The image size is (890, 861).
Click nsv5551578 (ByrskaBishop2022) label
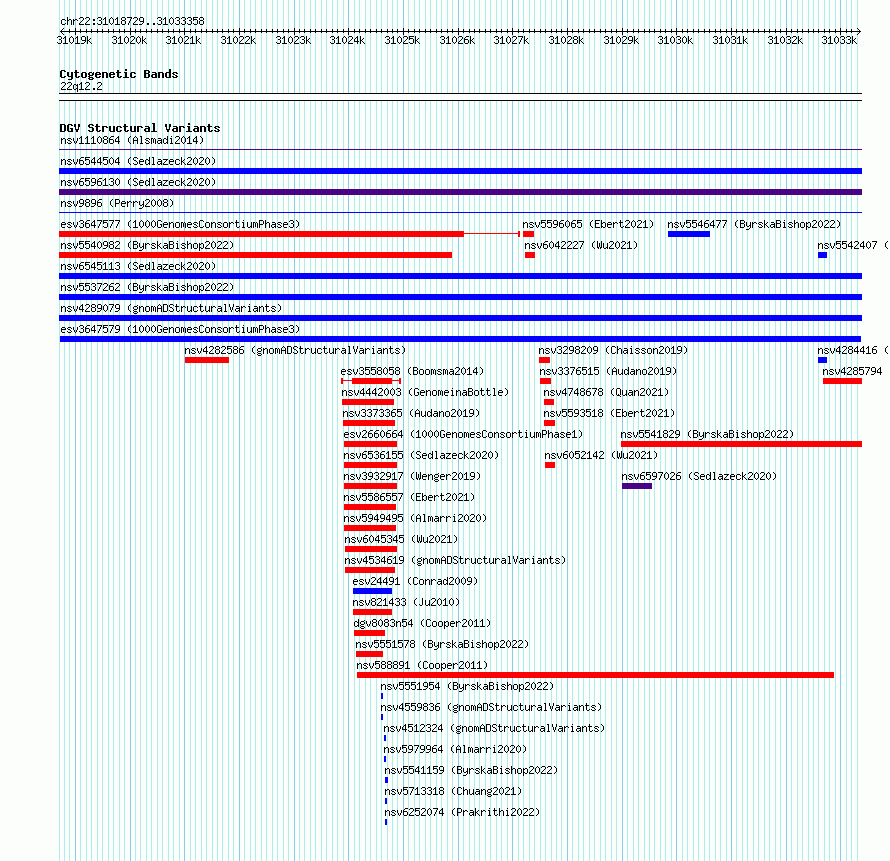[x=442, y=644]
